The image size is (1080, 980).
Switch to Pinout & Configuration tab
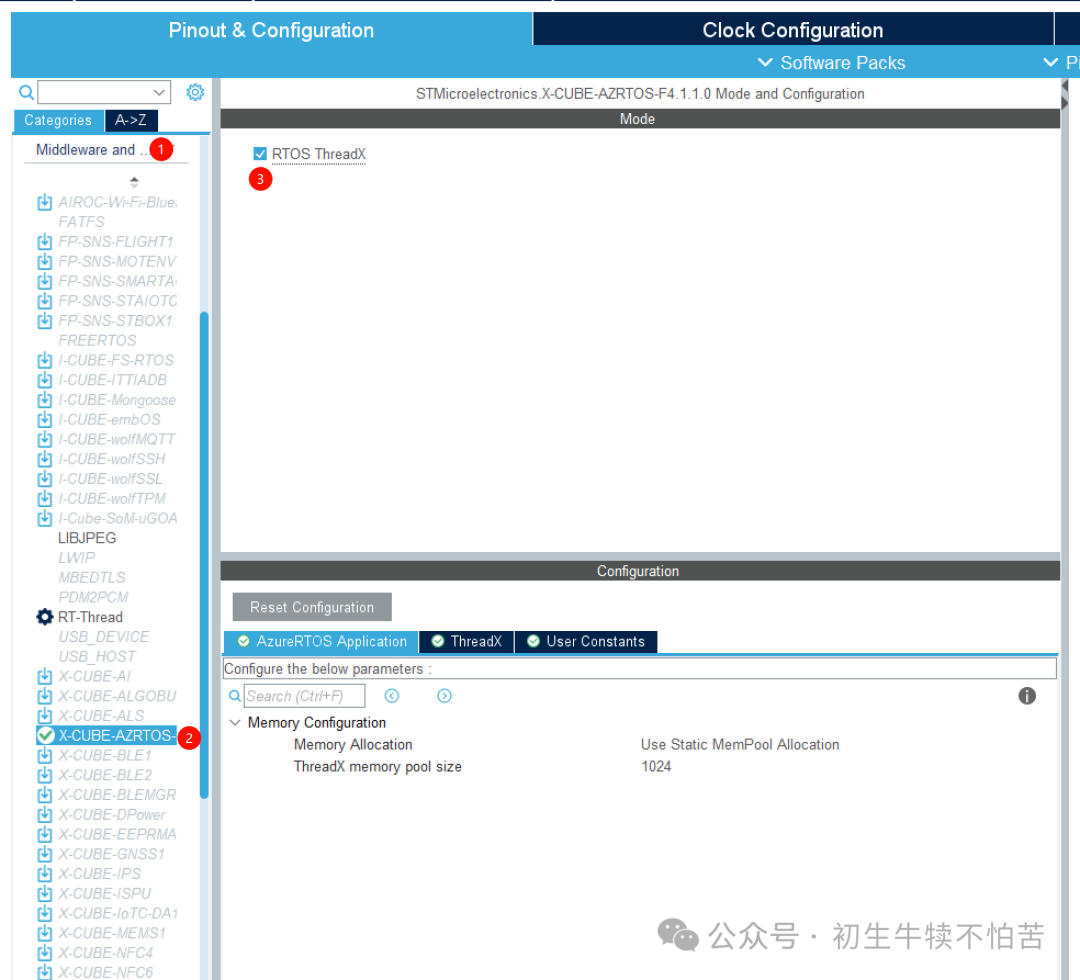click(271, 30)
